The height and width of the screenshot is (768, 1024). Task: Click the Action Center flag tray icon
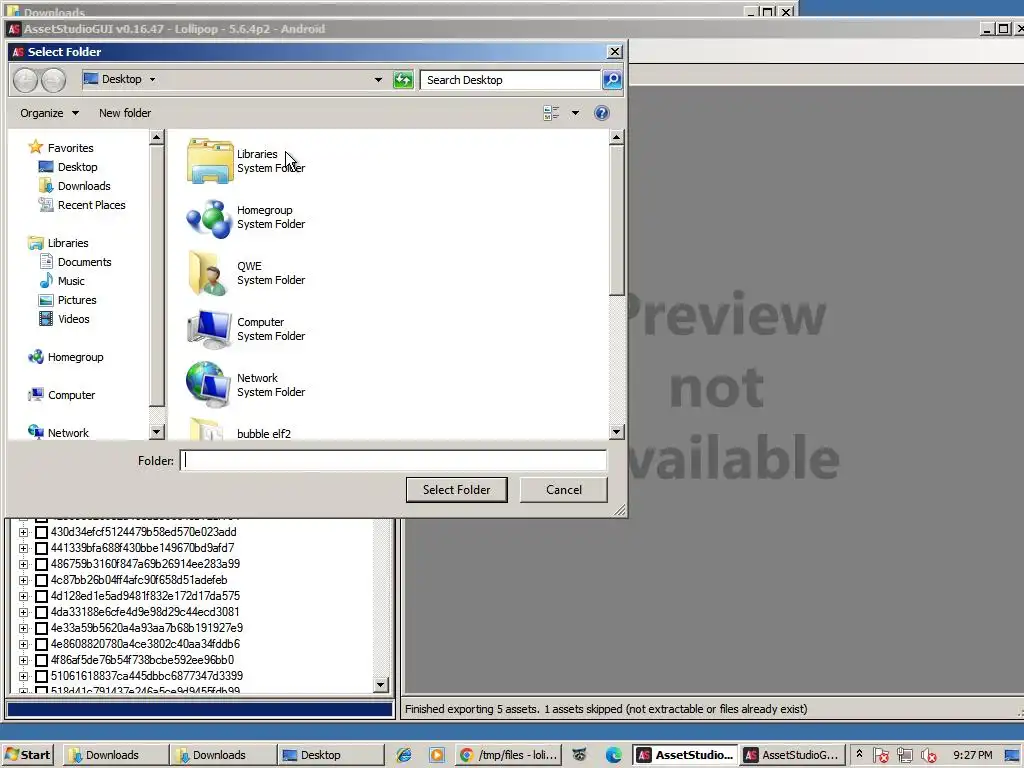[880, 756]
